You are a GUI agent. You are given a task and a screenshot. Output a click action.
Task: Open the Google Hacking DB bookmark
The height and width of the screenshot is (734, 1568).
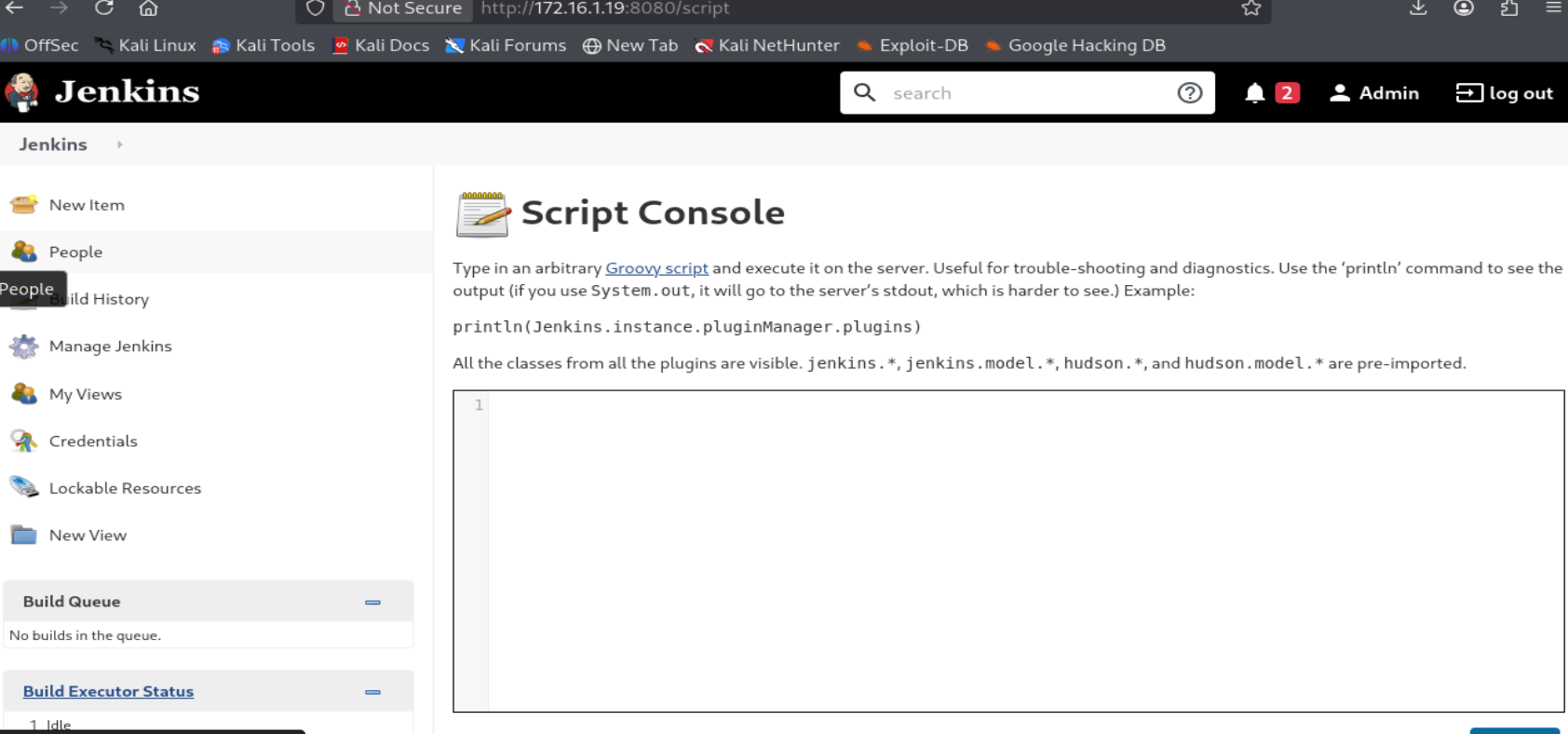pos(1075,45)
